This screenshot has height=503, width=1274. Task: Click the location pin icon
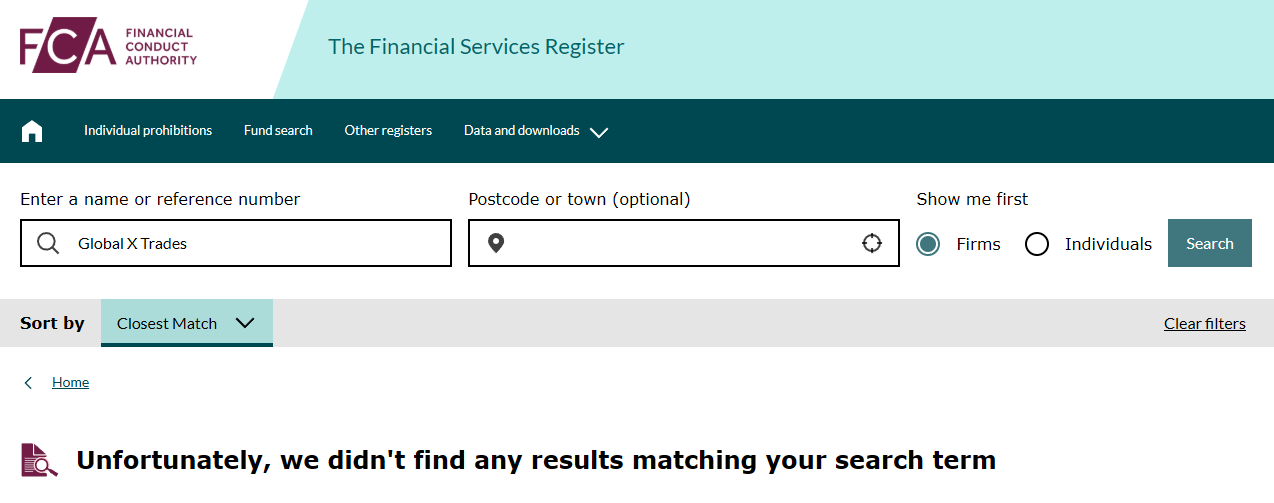click(495, 243)
